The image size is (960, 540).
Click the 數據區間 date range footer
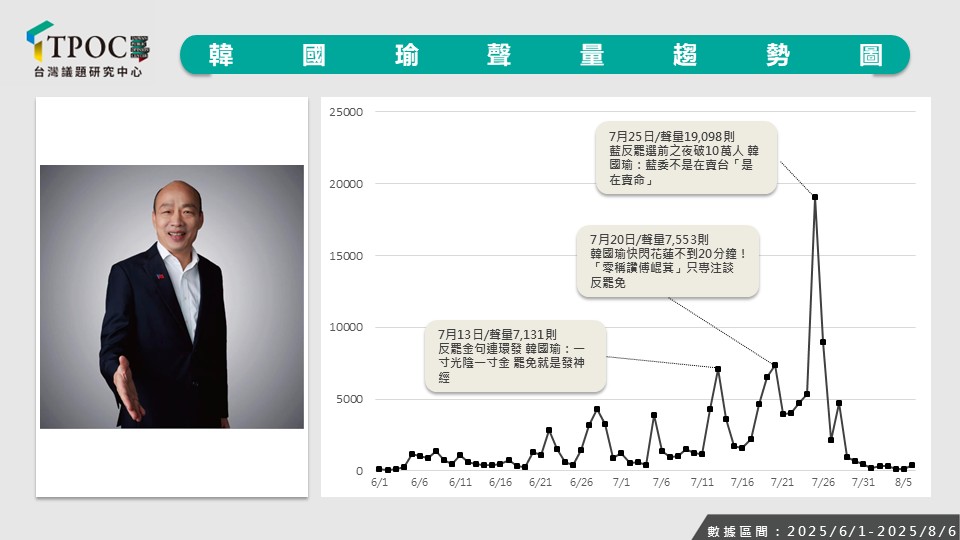pyautogui.click(x=825, y=529)
